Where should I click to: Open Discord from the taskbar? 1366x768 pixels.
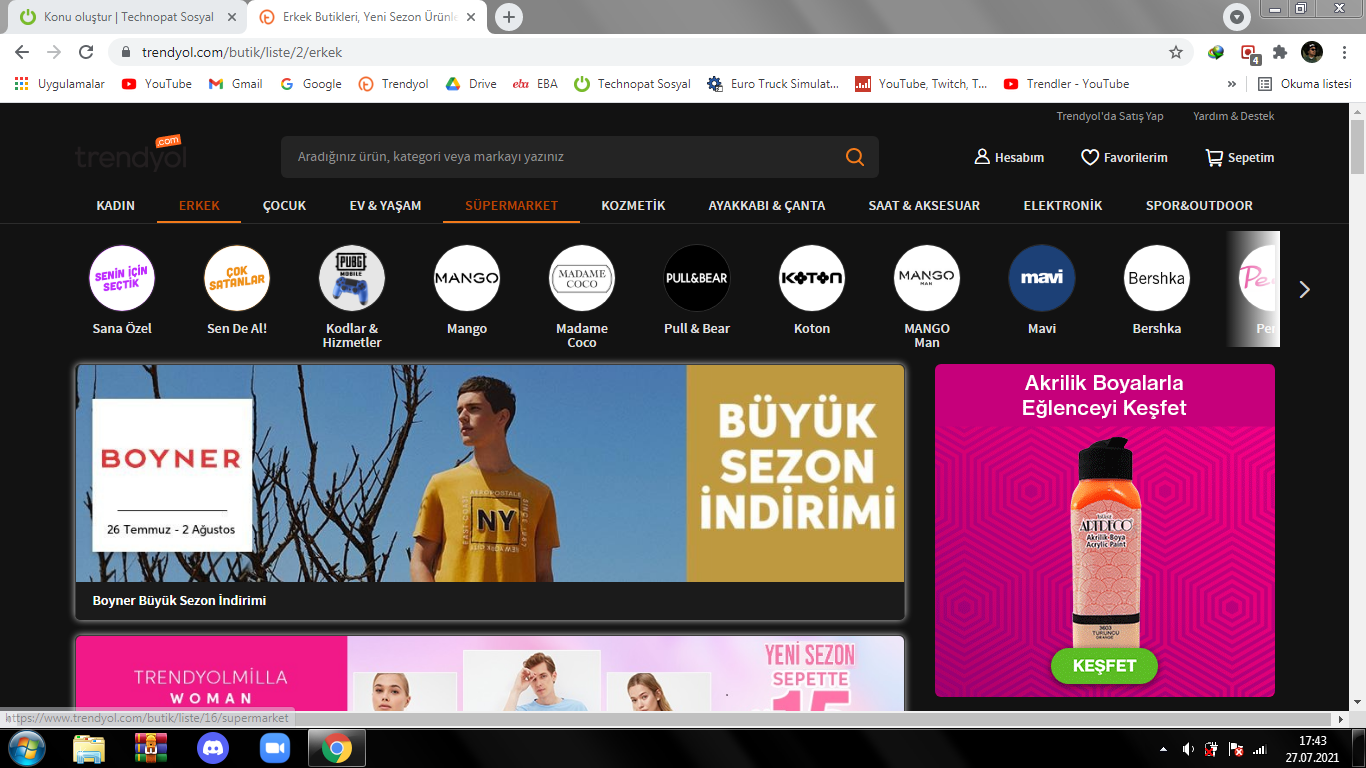(x=213, y=747)
